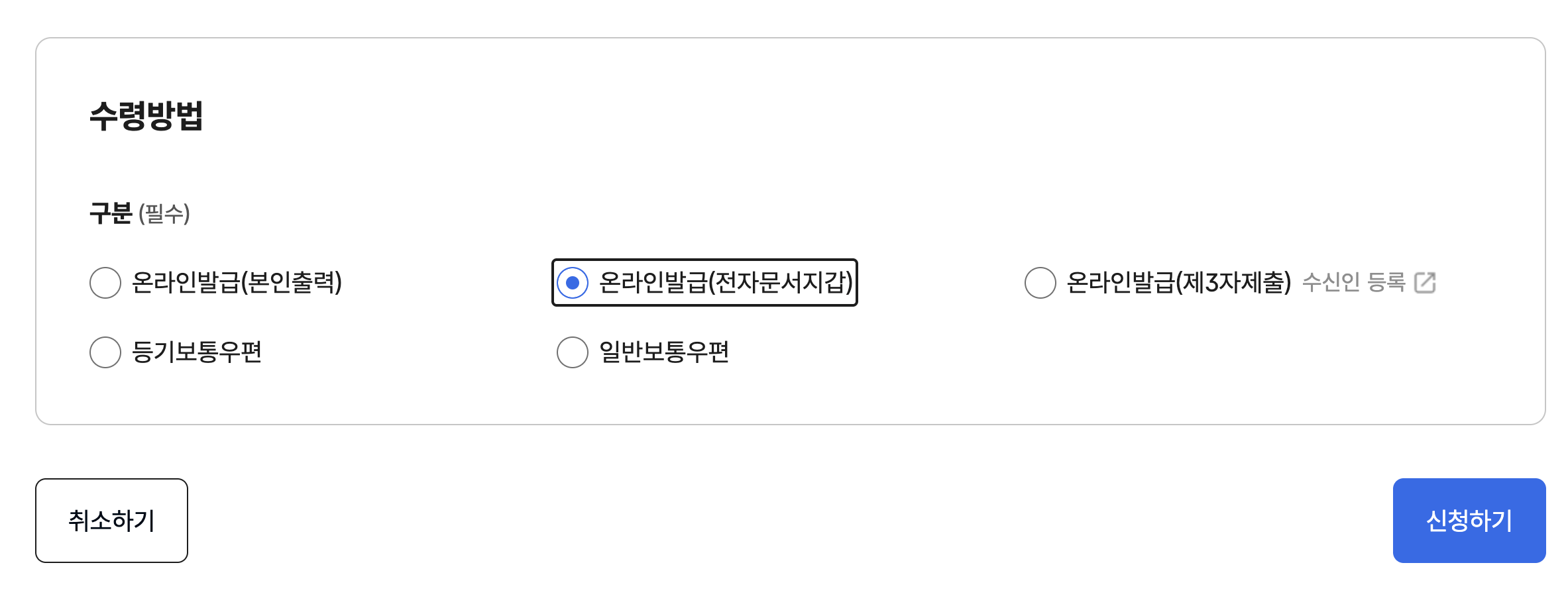
Task: Click the 등기보통우편 text label
Action: point(197,352)
